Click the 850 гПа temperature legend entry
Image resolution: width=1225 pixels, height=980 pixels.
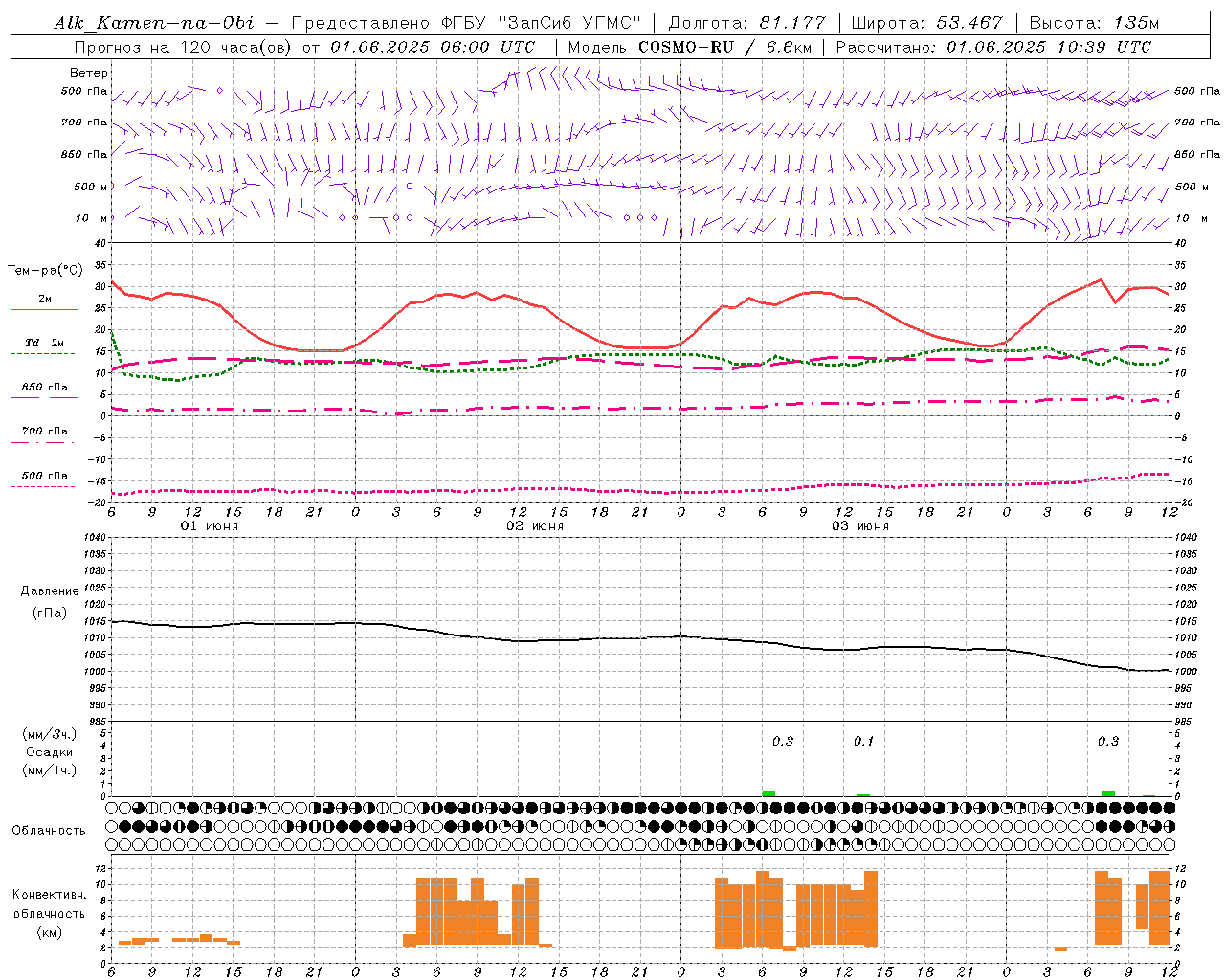point(45,388)
